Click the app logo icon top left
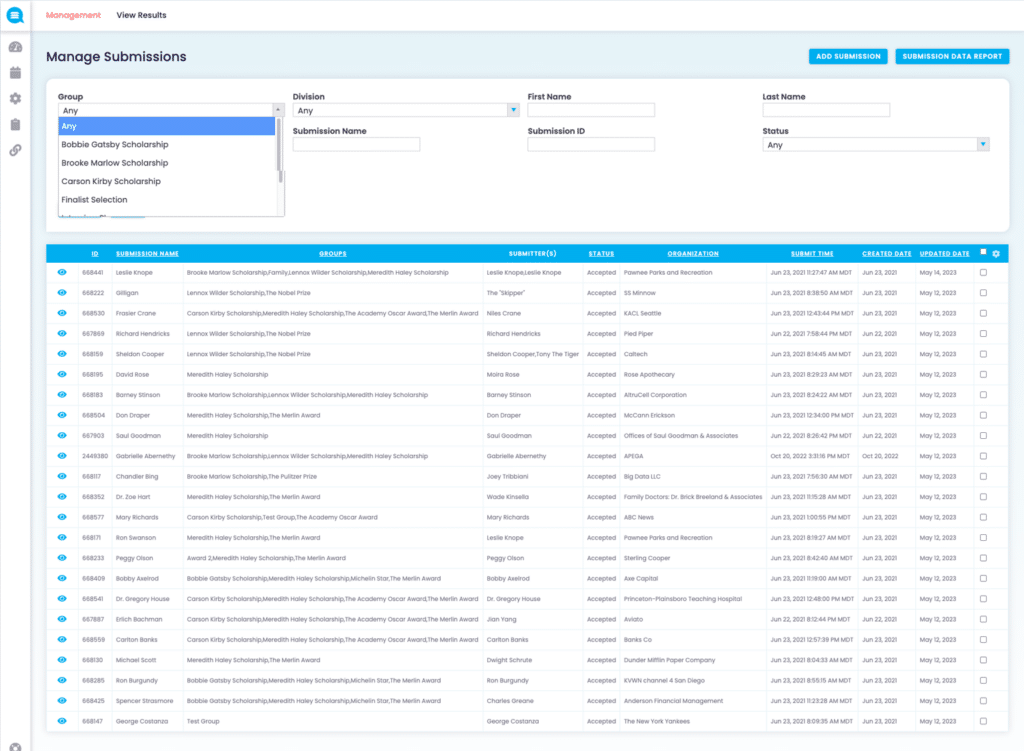Viewport: 1024px width, 751px height. 15,15
